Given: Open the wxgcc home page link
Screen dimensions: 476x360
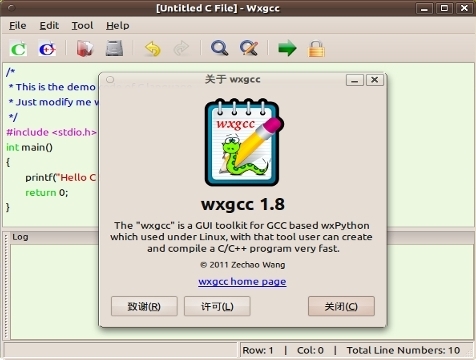Looking at the screenshot, I should pos(242,282).
